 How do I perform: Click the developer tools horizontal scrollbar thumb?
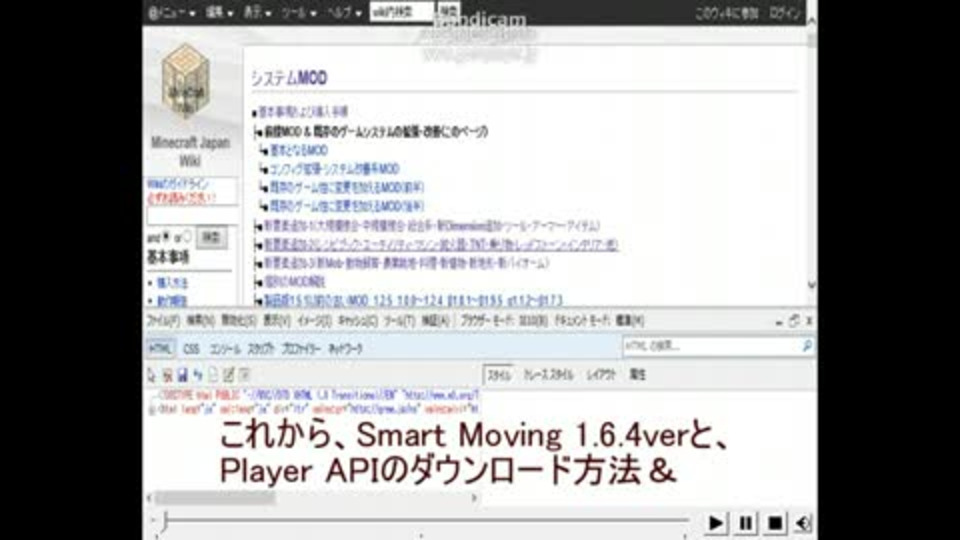[214, 498]
